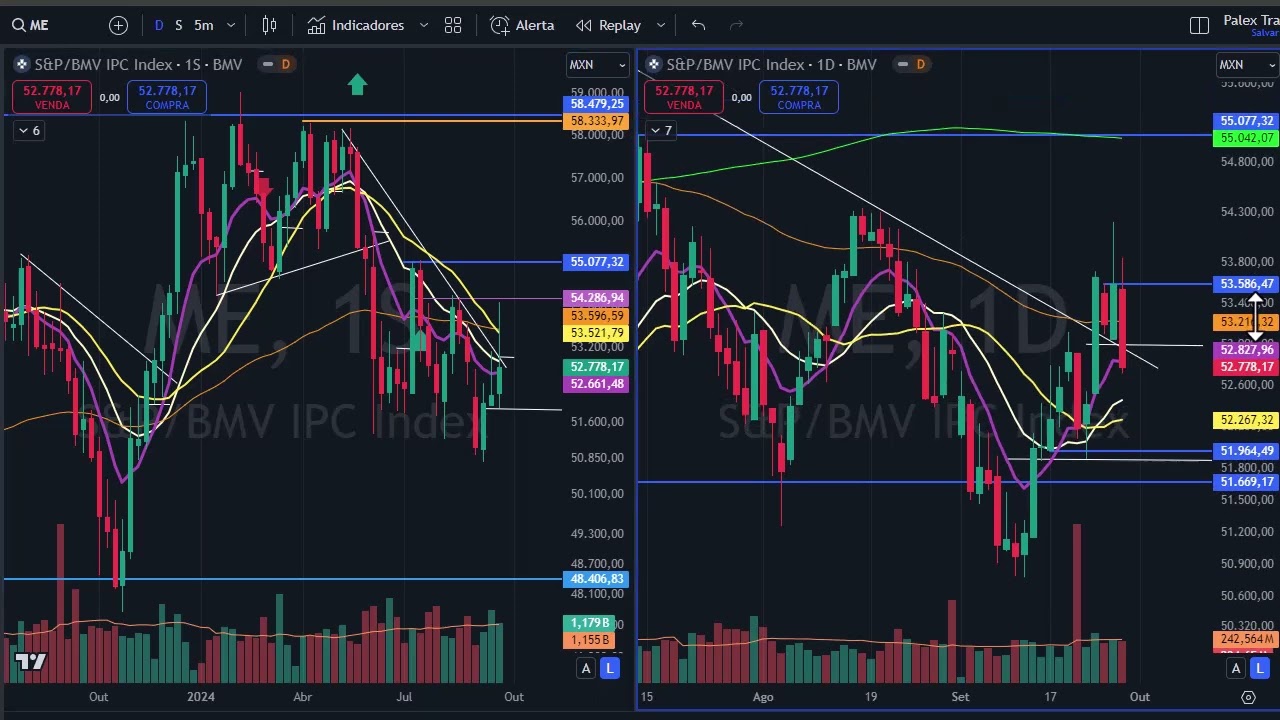Screen dimensions: 1280x720
Task: Expand the 7 indicators legend on daily chart
Action: [660, 131]
